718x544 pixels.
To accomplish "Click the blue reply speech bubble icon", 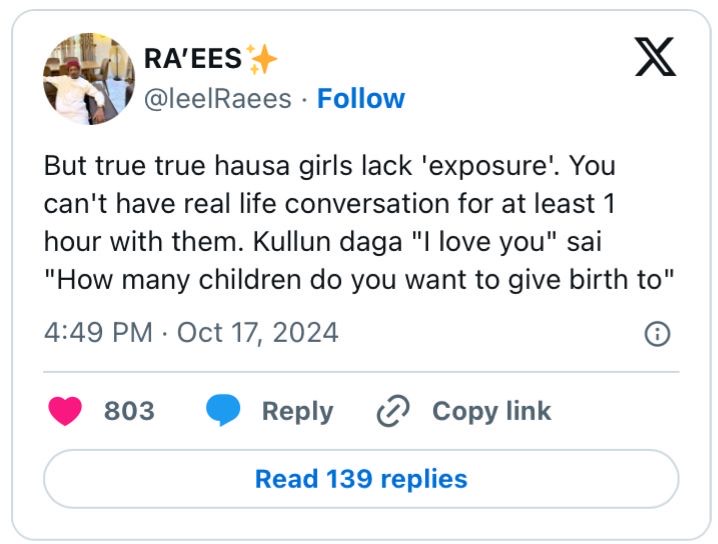I will click(x=223, y=410).
